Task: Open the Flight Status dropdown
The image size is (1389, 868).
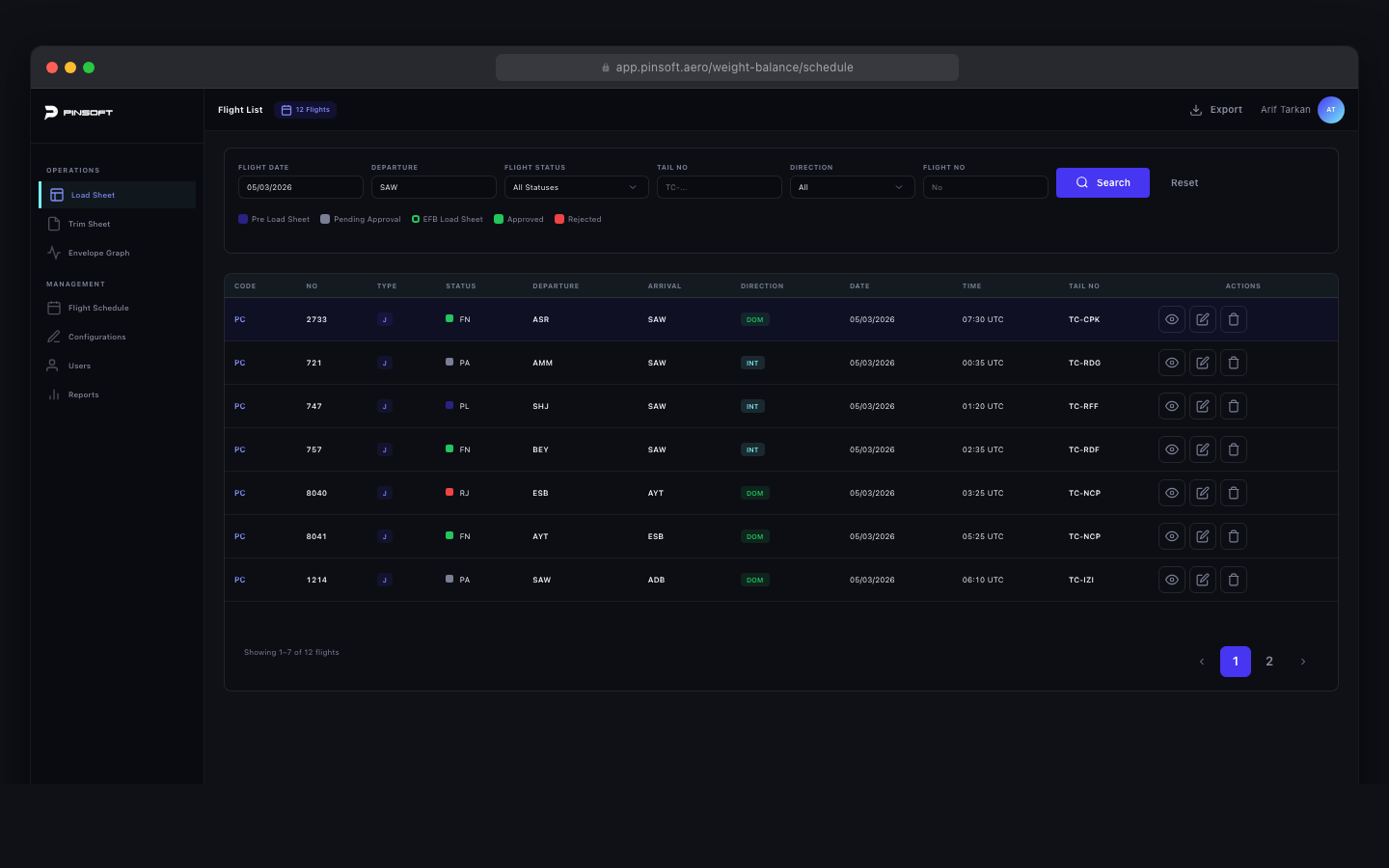Action: (x=576, y=186)
